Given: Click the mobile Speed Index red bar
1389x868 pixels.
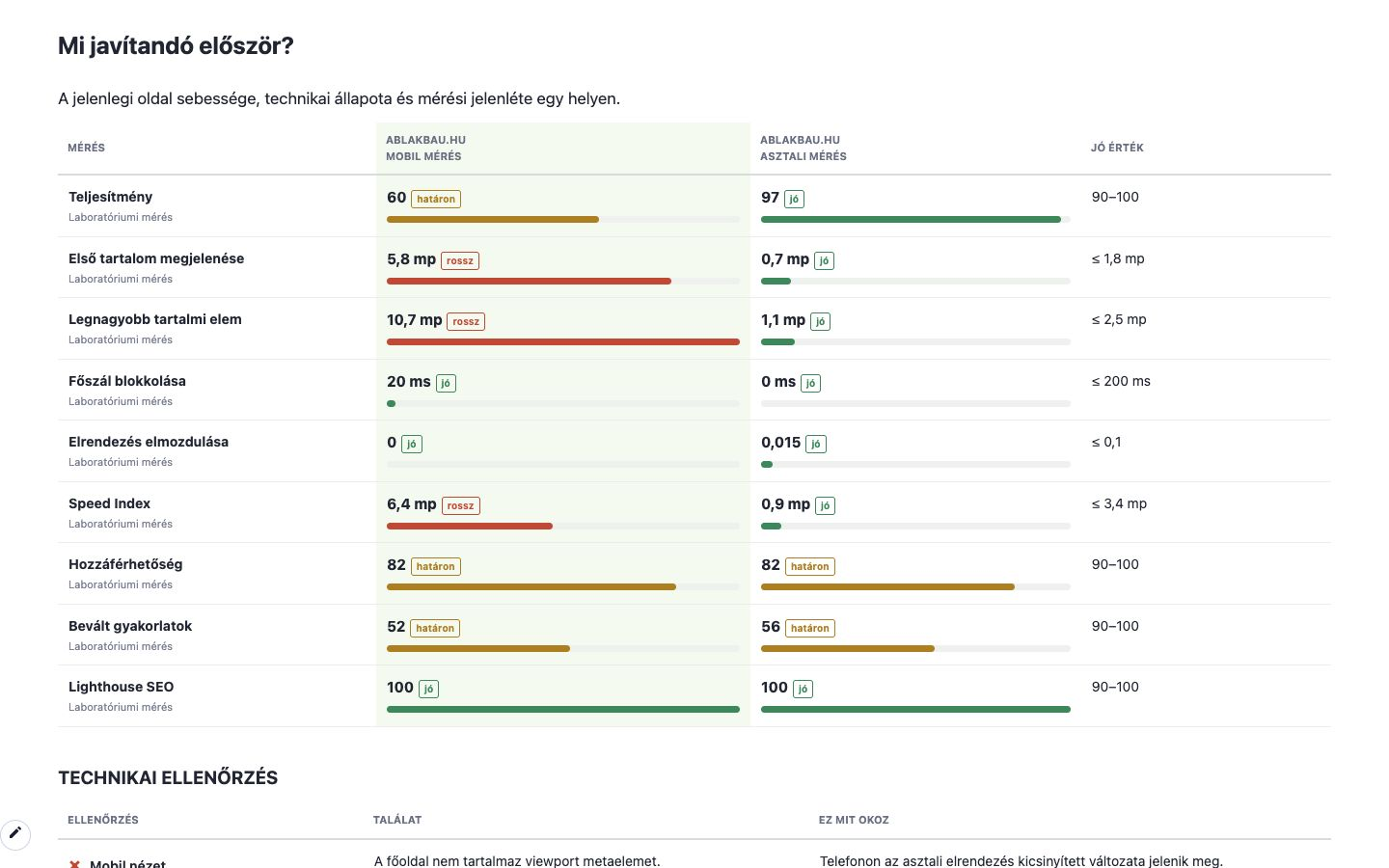Looking at the screenshot, I should click(x=470, y=527).
